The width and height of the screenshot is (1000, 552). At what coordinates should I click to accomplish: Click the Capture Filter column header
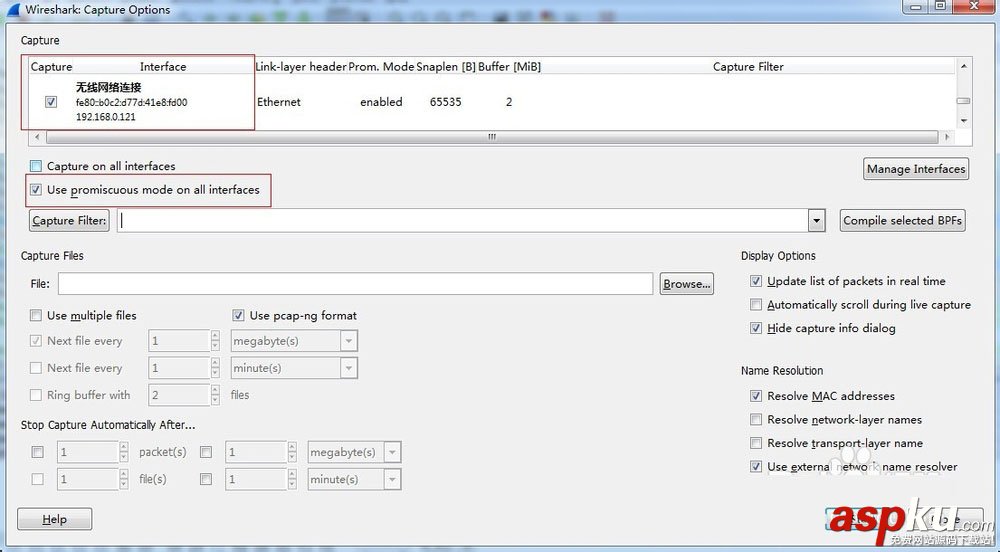tap(748, 67)
